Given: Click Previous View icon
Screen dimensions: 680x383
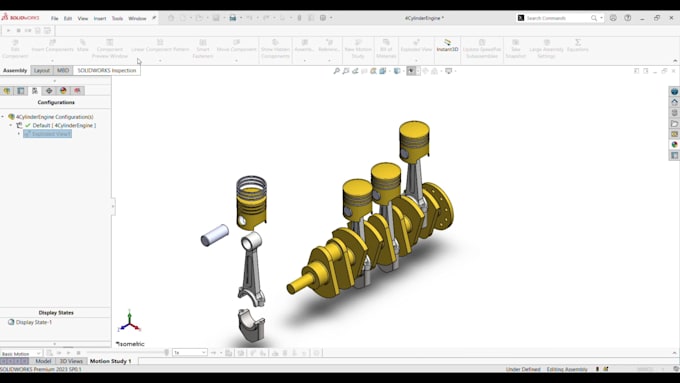Looking at the screenshot, I should pyautogui.click(x=355, y=71).
